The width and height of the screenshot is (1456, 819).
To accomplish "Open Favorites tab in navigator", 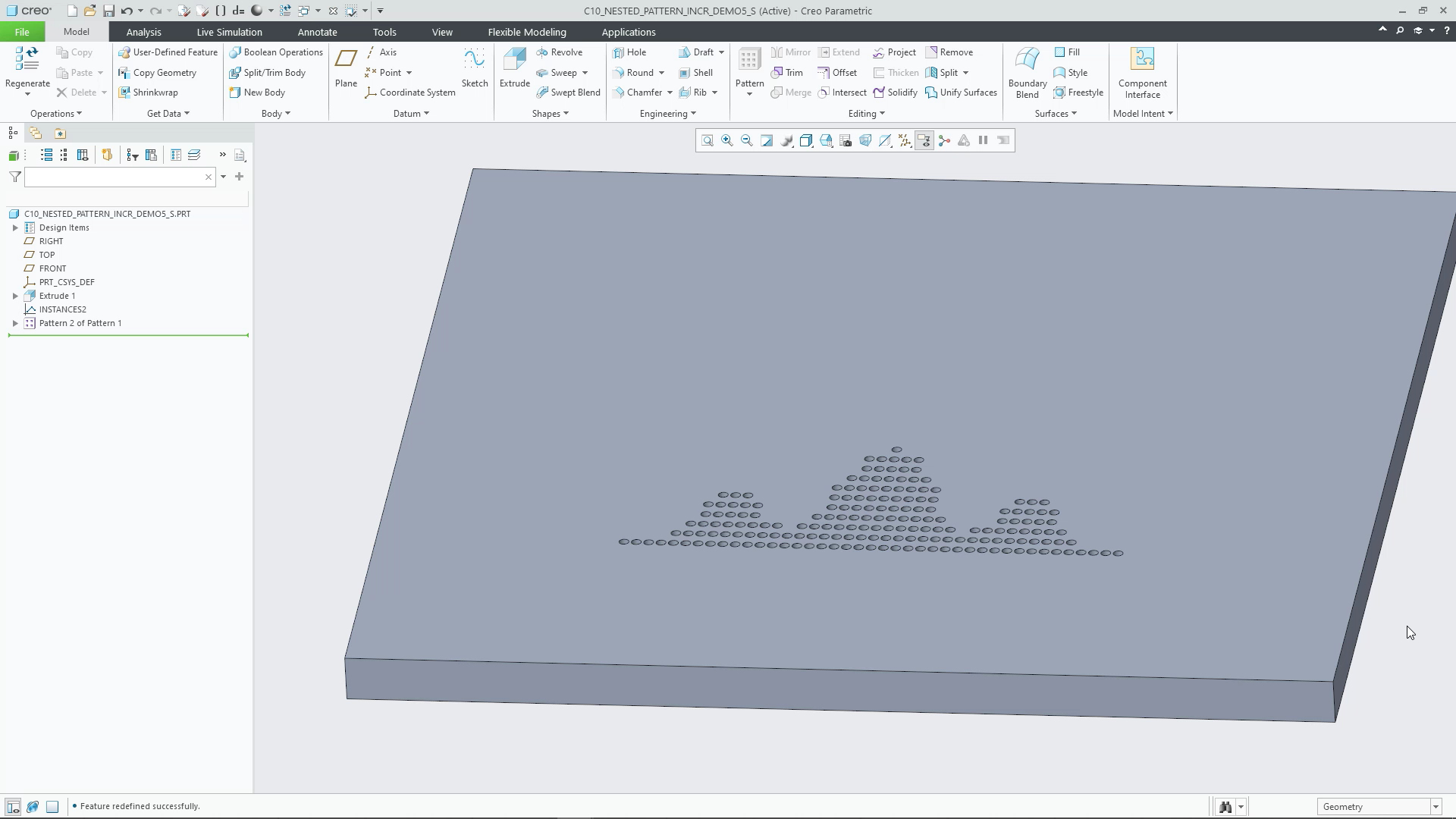I will (x=60, y=133).
